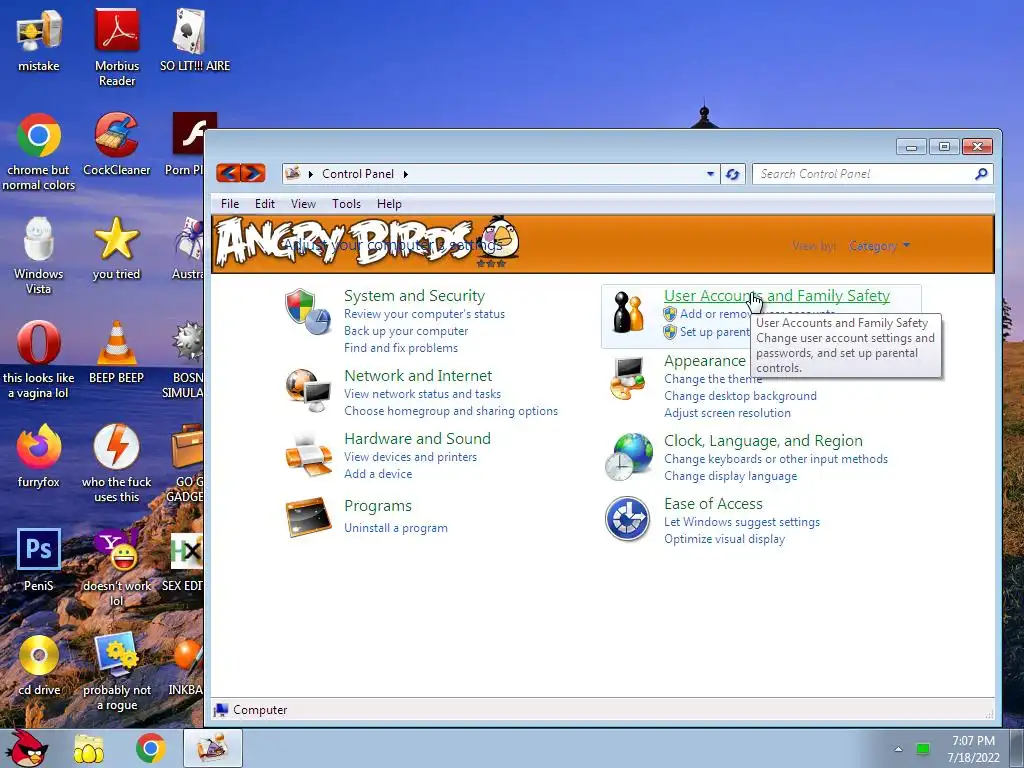
Task: Click 'Change keyboards or other input methods'
Action: point(776,459)
